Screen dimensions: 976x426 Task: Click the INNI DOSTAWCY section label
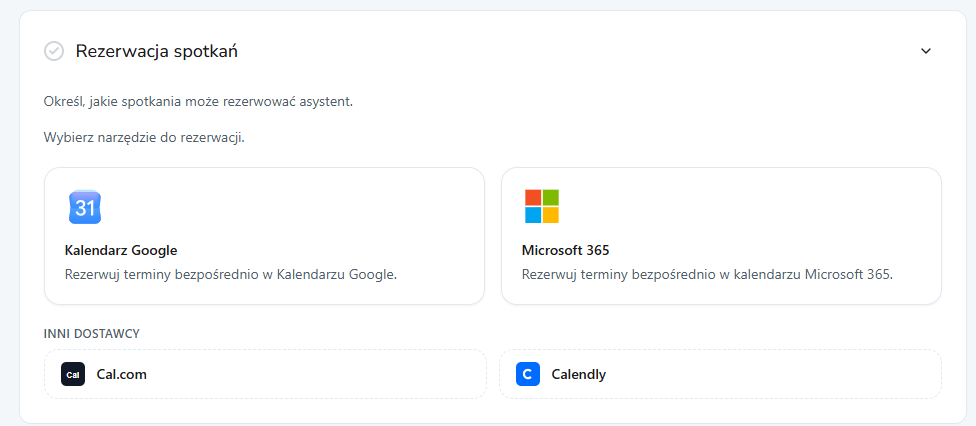click(92, 334)
